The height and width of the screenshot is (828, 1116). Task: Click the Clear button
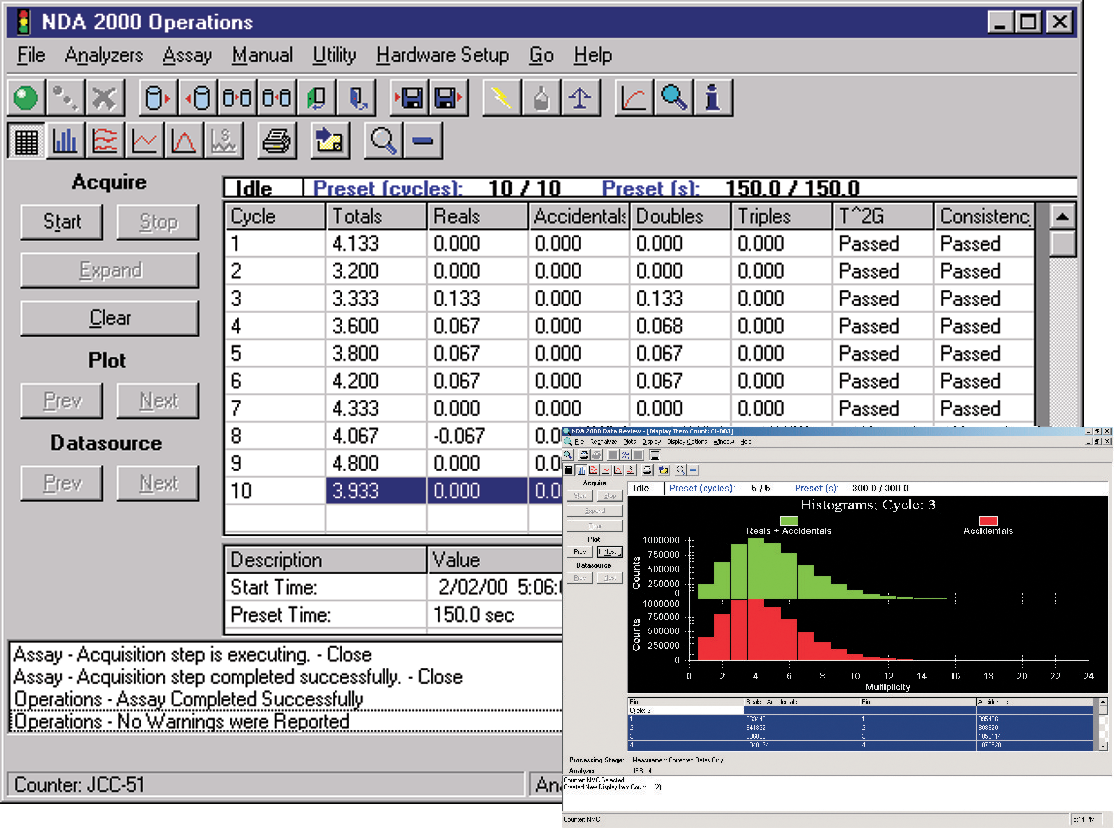click(109, 318)
